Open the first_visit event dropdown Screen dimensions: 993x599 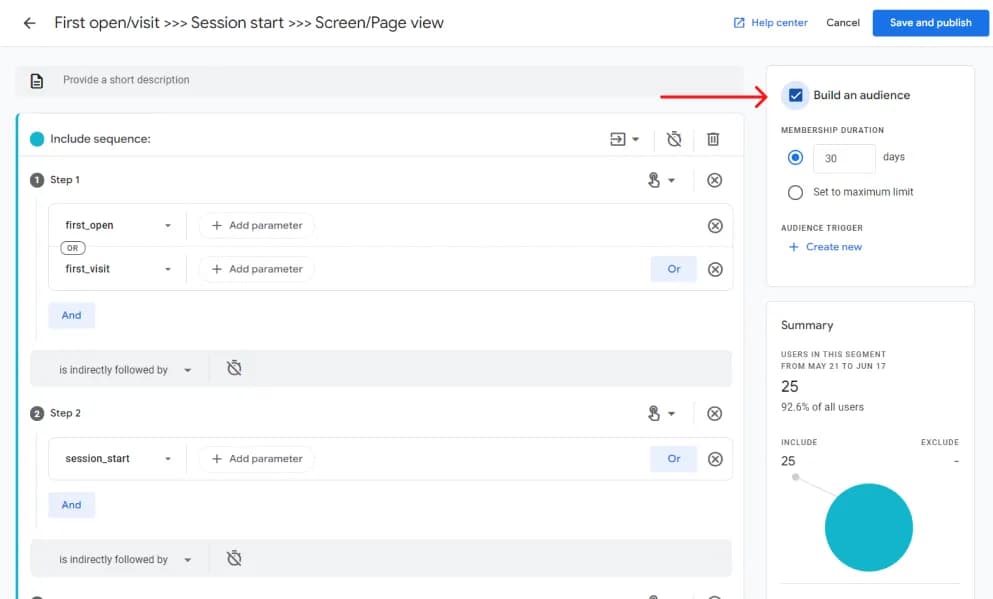pyautogui.click(x=118, y=269)
